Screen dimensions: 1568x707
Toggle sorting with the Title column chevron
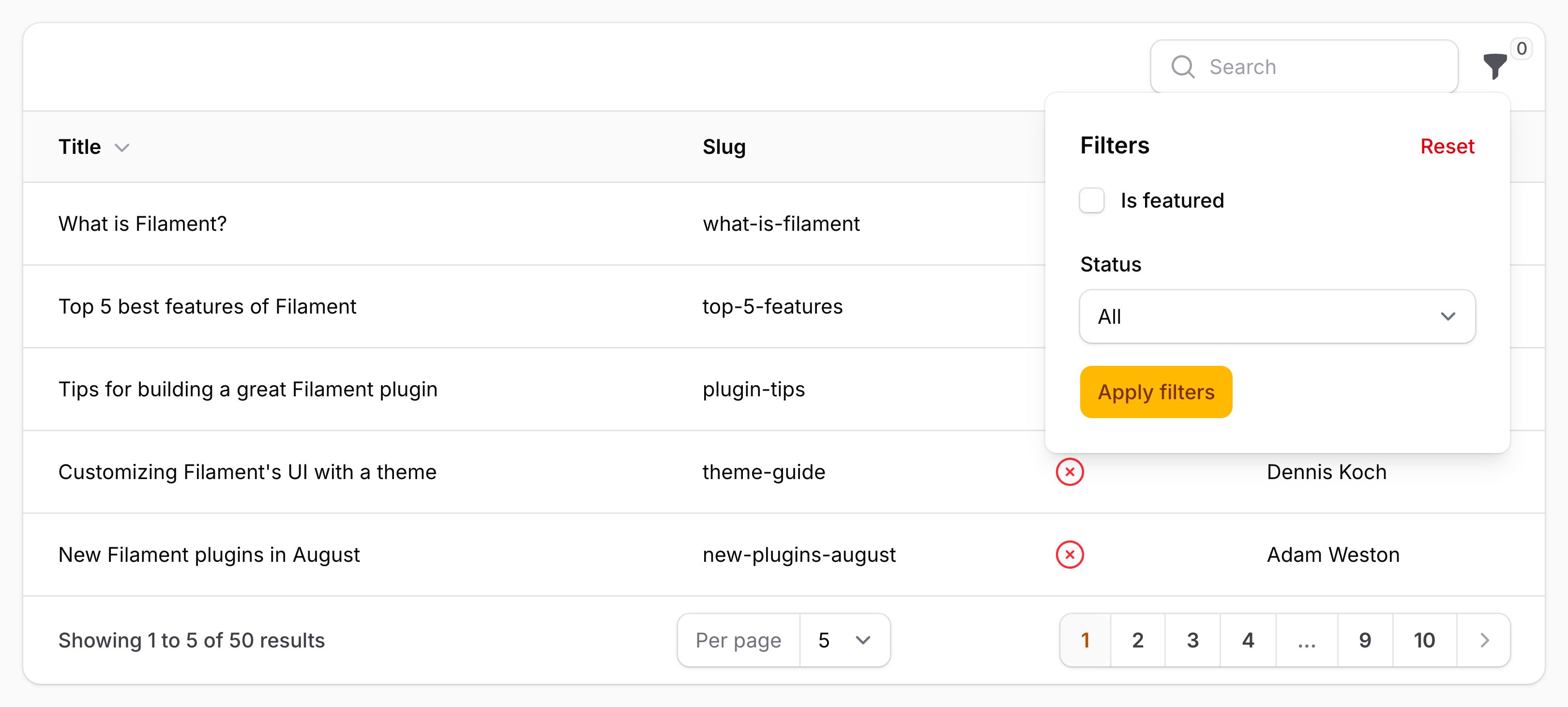tap(122, 148)
